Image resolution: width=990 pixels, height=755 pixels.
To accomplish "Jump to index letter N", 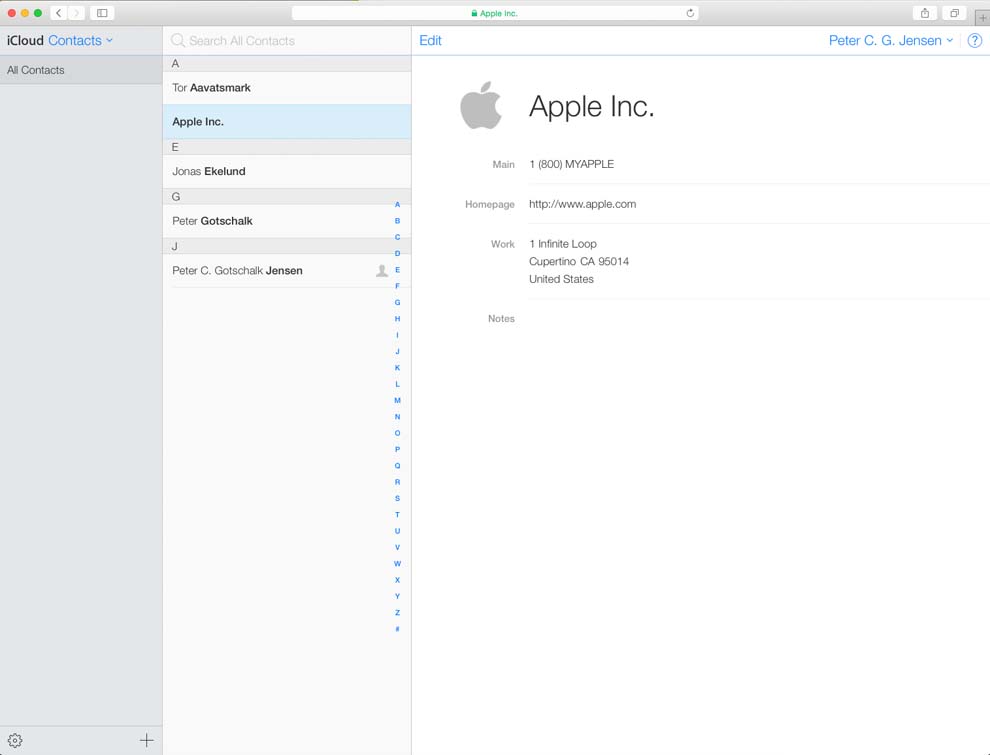I will [397, 417].
